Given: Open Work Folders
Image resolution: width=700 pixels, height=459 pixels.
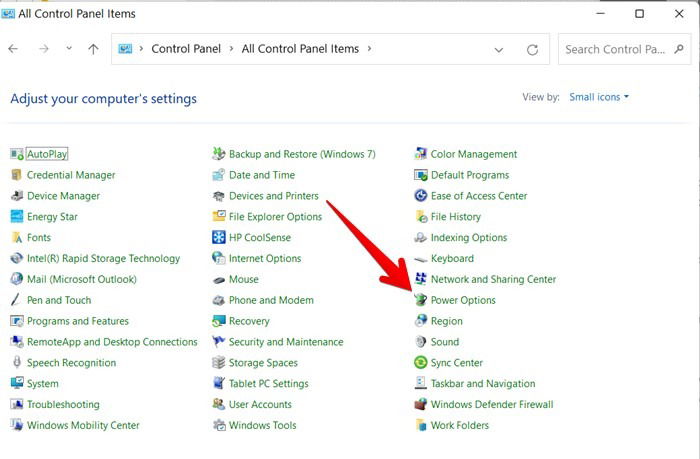Looking at the screenshot, I should (459, 425).
